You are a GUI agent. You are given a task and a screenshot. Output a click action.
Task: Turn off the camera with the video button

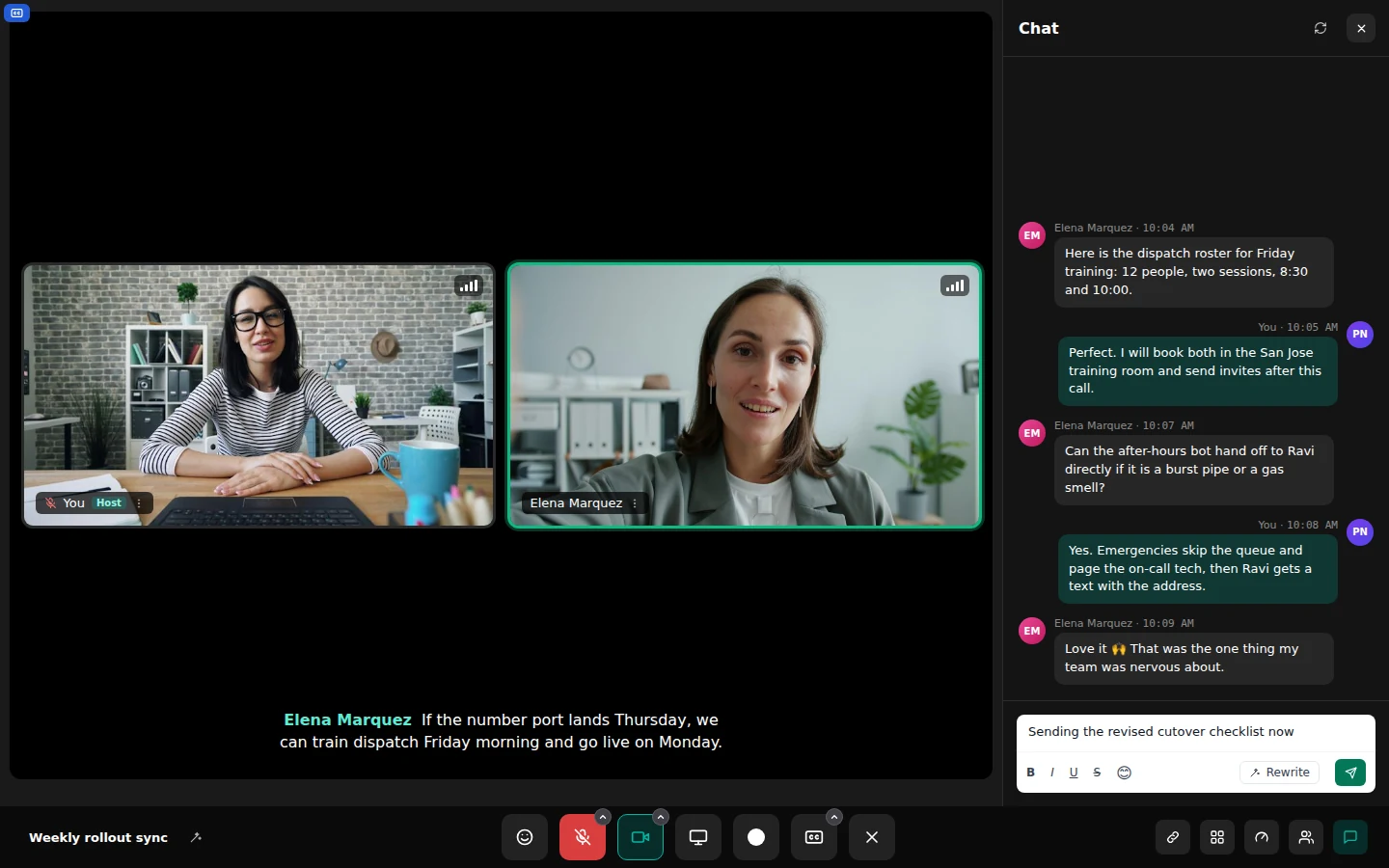(640, 837)
